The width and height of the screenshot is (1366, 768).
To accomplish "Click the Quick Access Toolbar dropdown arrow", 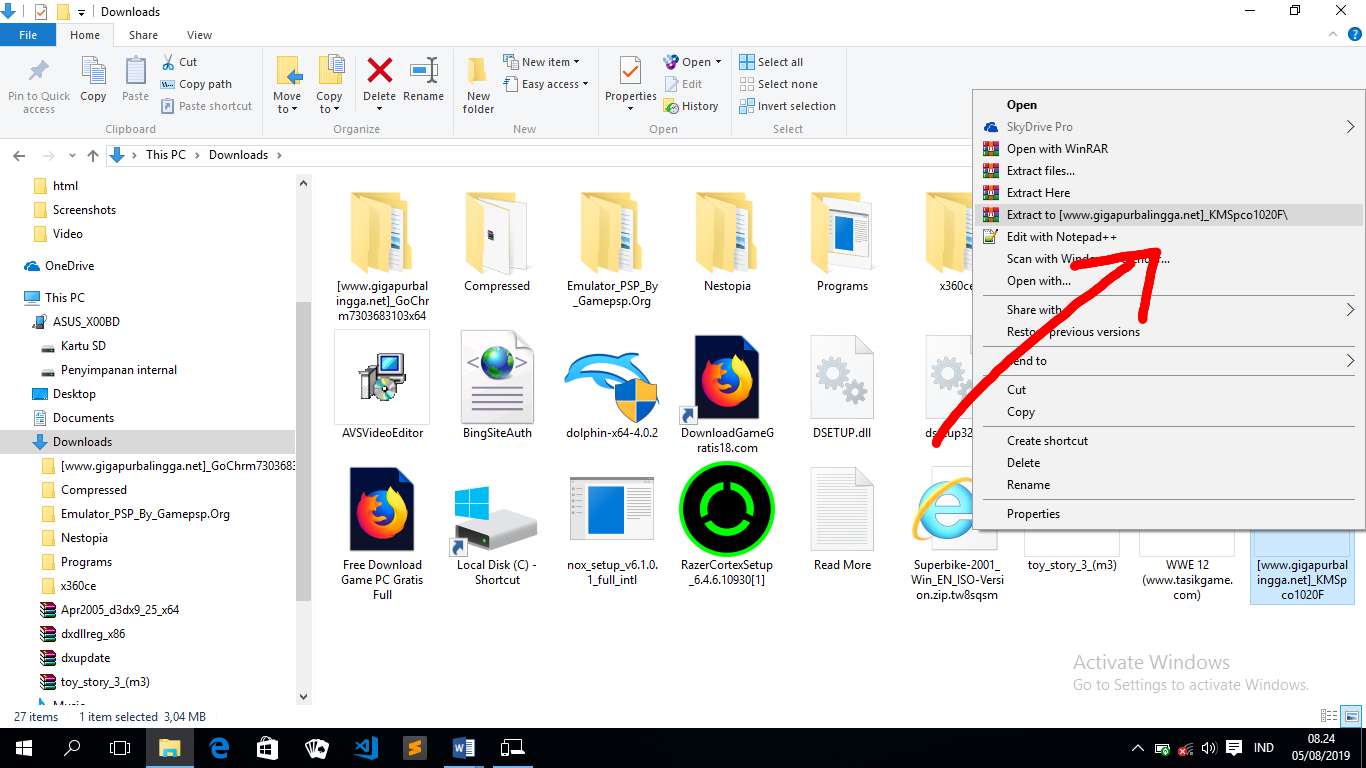I will [81, 12].
